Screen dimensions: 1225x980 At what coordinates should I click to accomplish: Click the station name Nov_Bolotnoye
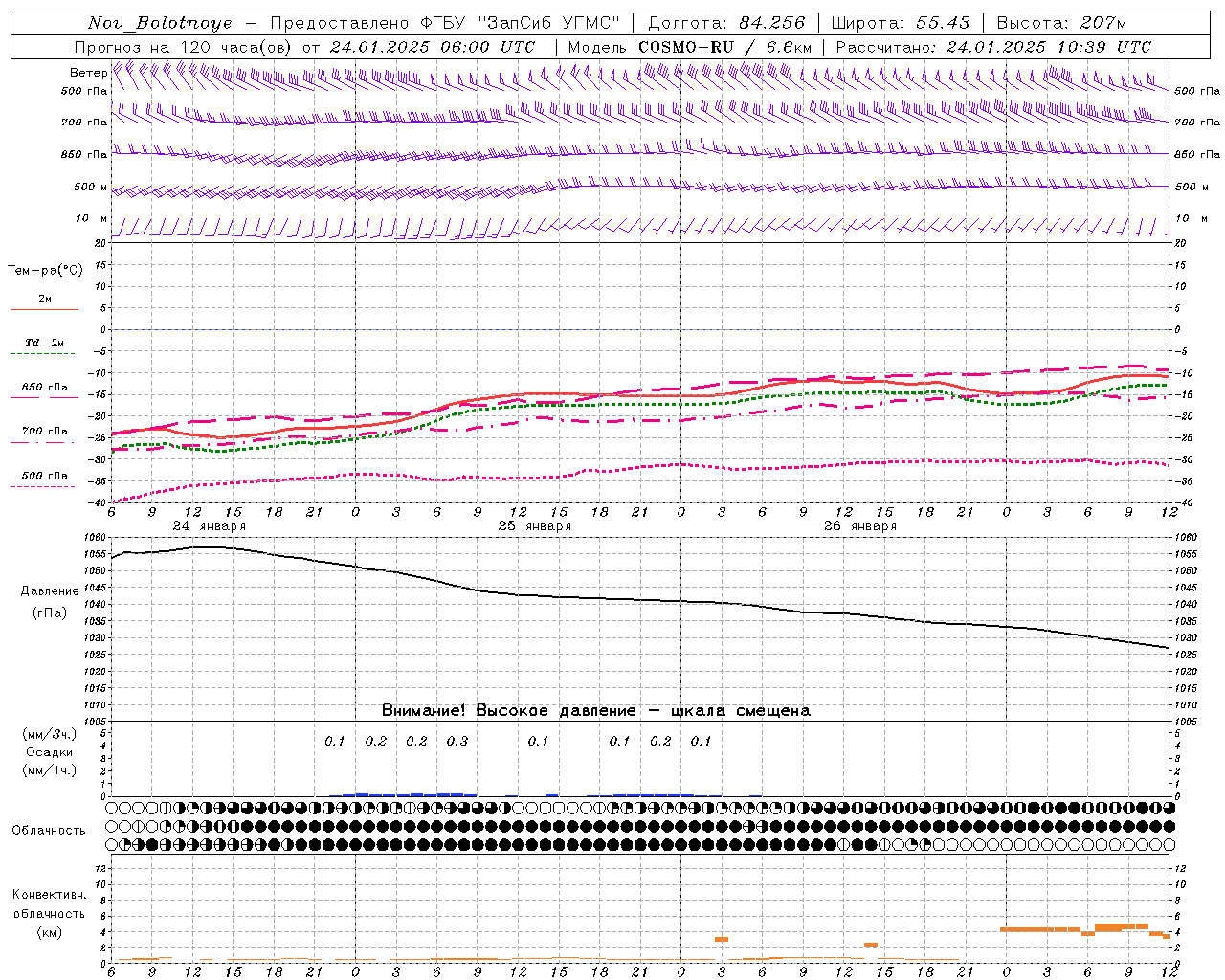pos(160,23)
